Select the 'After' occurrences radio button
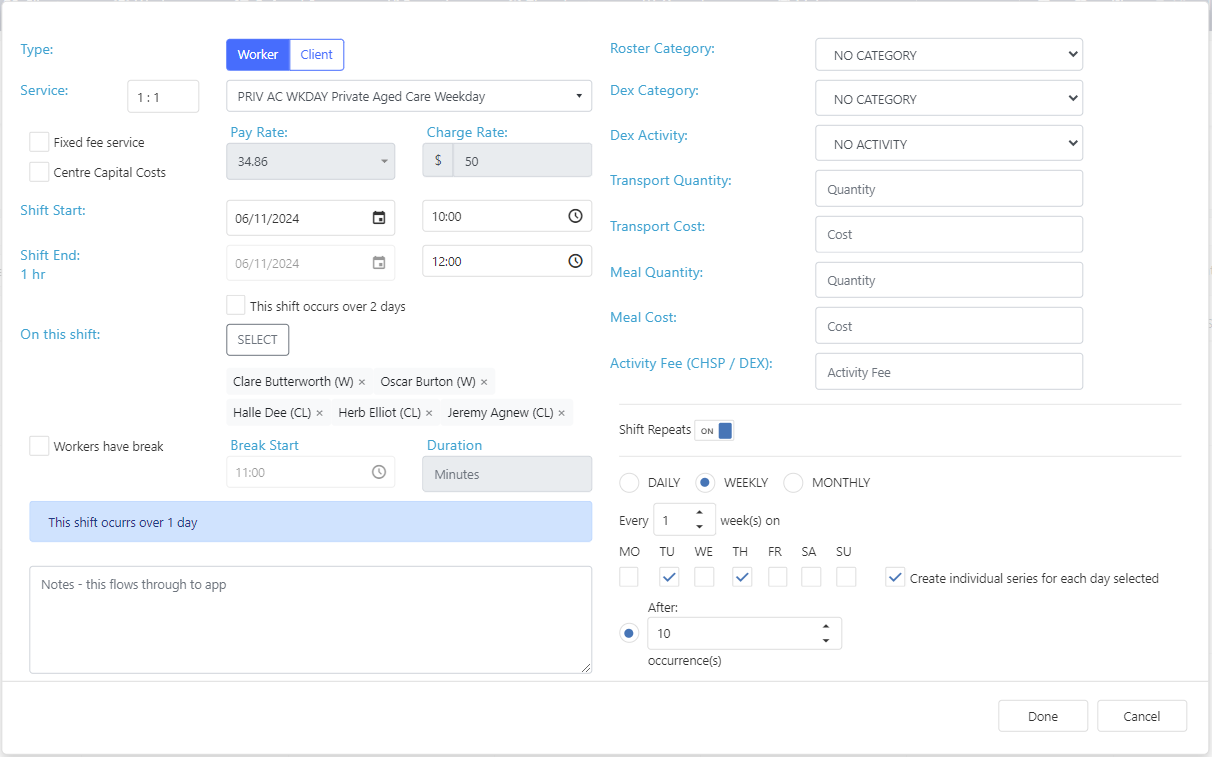 pos(629,633)
